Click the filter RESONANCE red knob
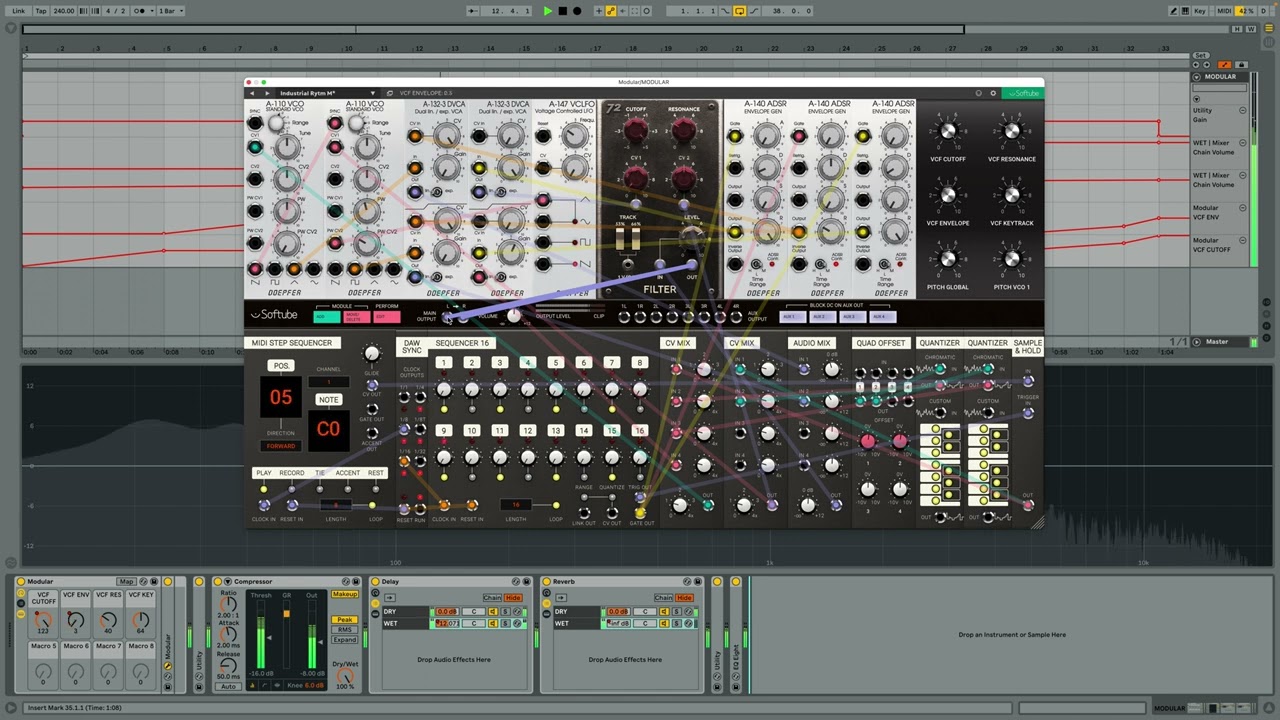Viewport: 1280px width, 720px height. pyautogui.click(x=684, y=129)
